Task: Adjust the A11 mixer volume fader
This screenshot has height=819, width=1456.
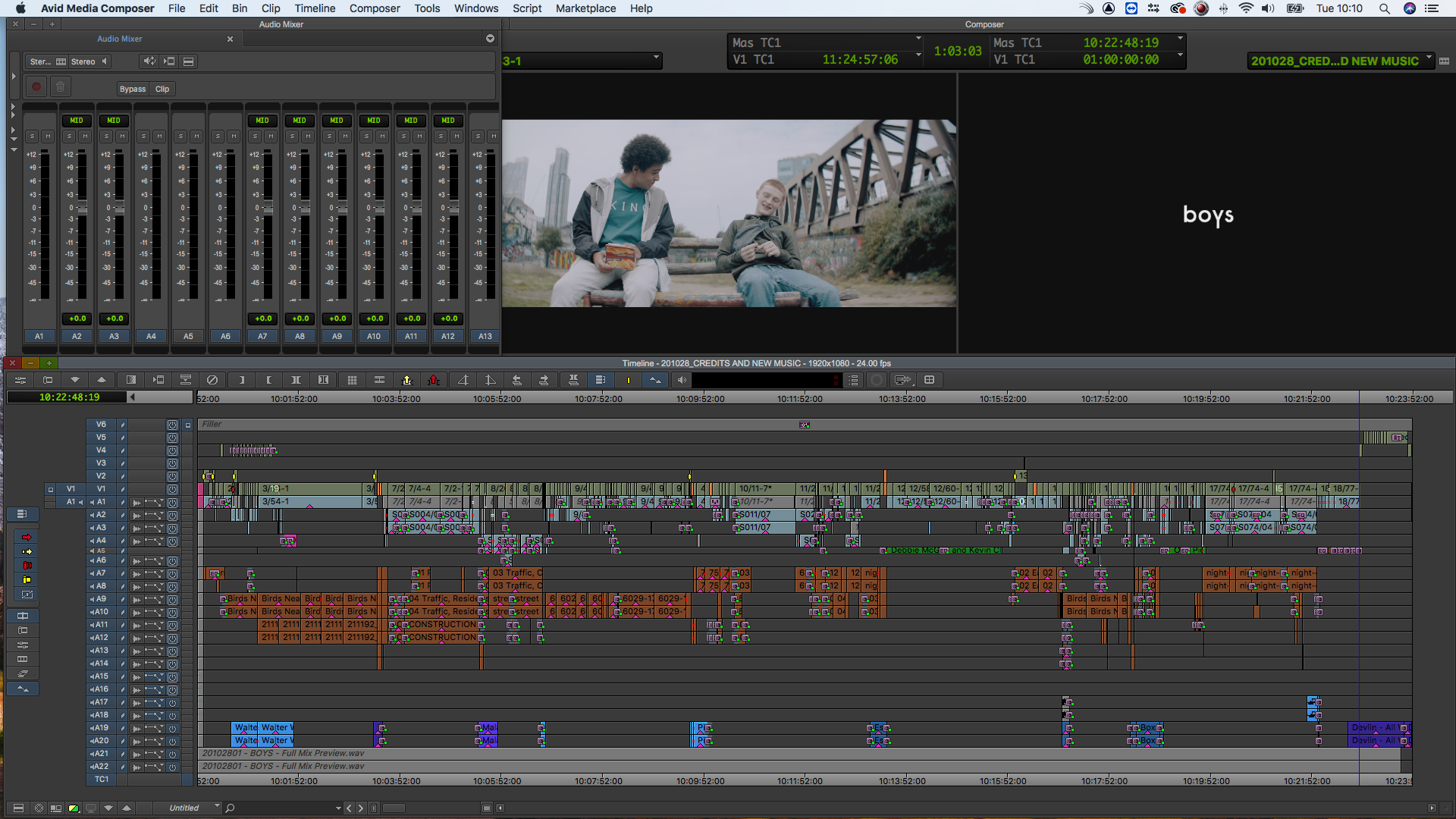Action: point(416,208)
